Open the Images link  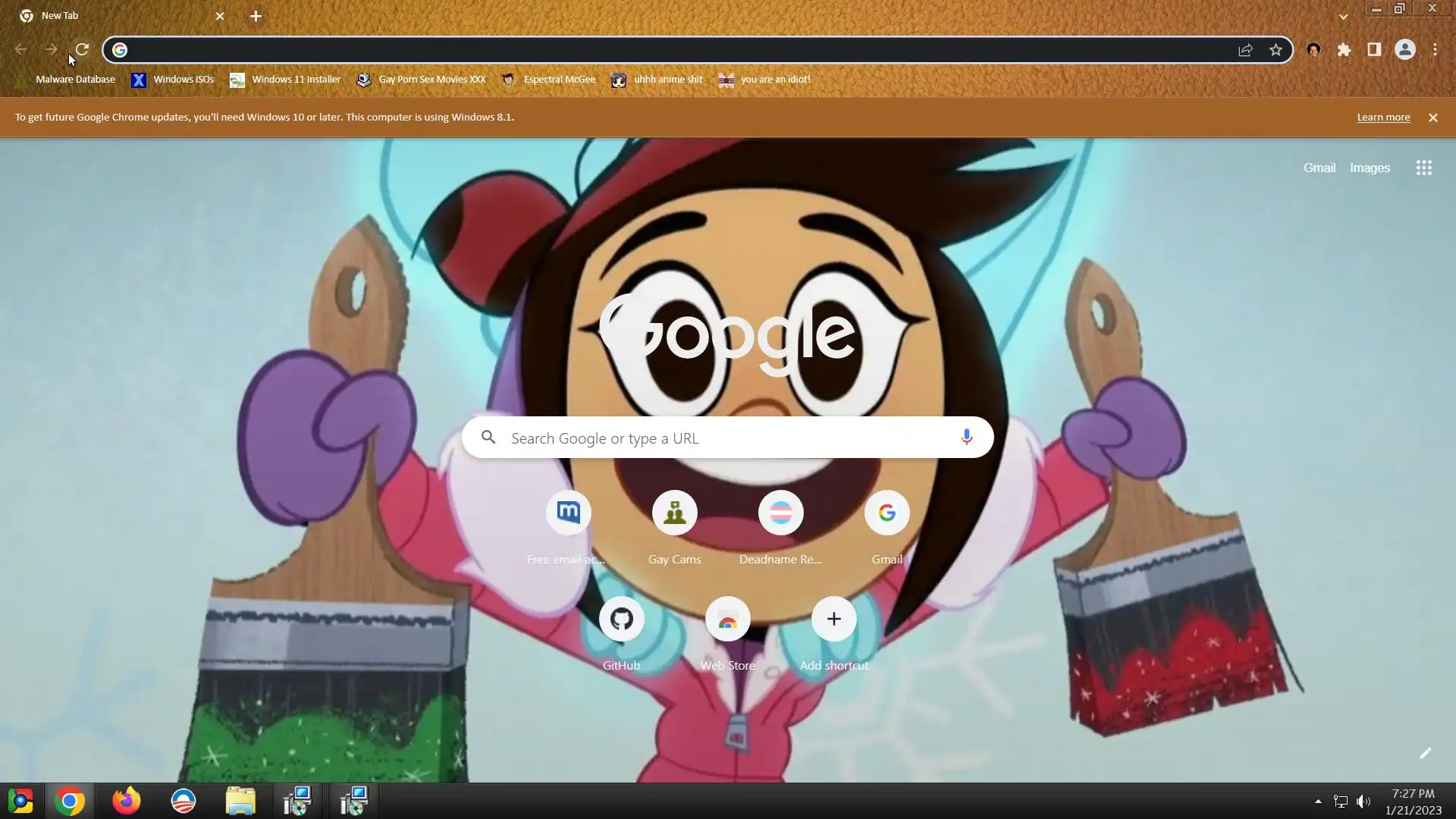(1370, 168)
